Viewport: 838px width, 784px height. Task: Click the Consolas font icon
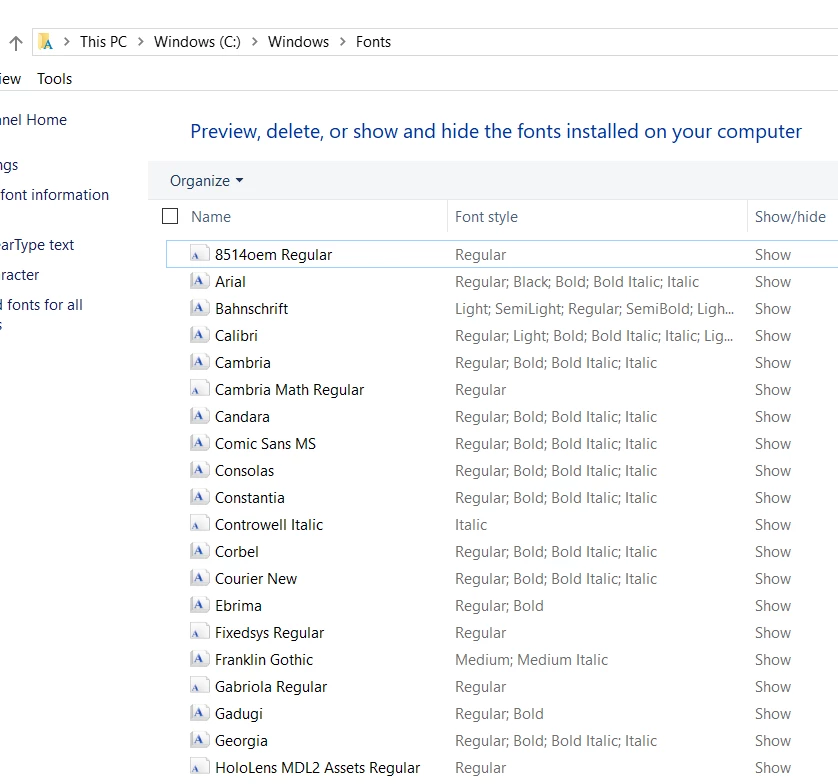[x=199, y=470]
